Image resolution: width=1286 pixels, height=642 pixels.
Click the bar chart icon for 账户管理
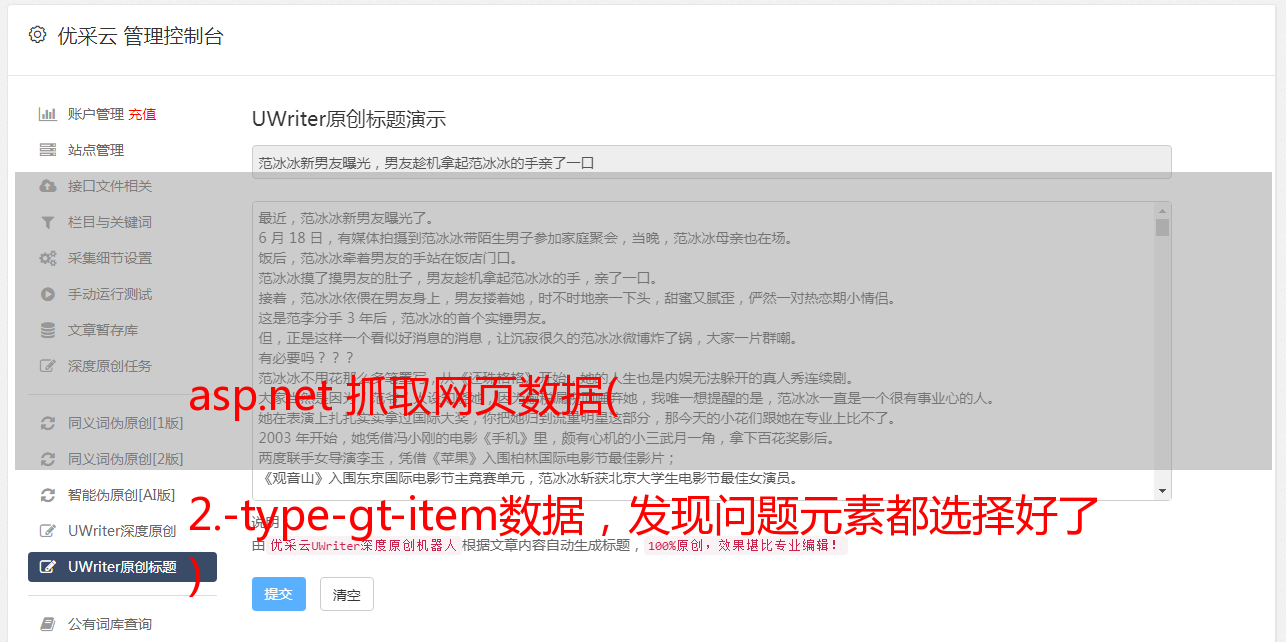[47, 114]
